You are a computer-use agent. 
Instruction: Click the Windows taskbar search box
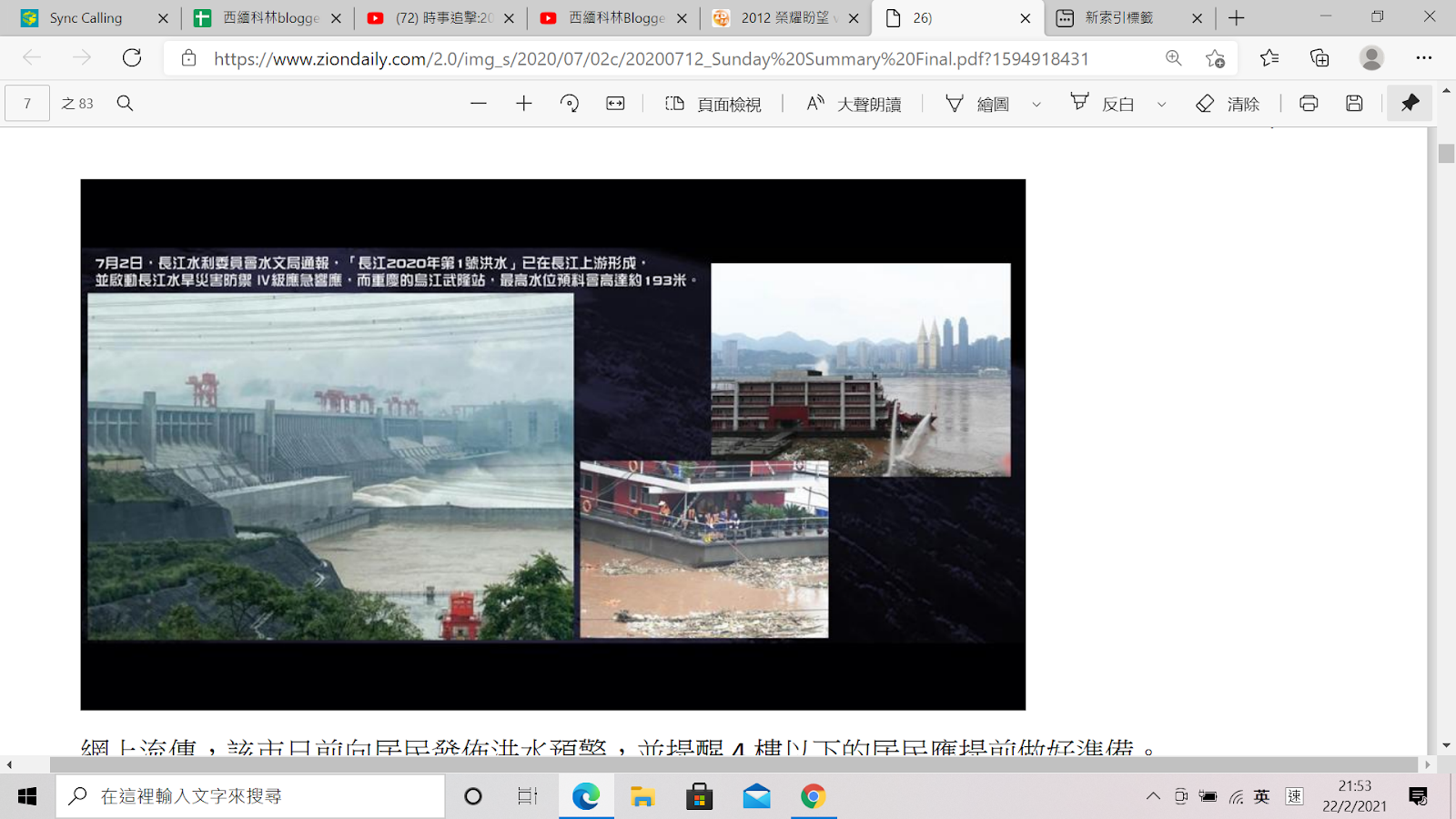pyautogui.click(x=250, y=797)
